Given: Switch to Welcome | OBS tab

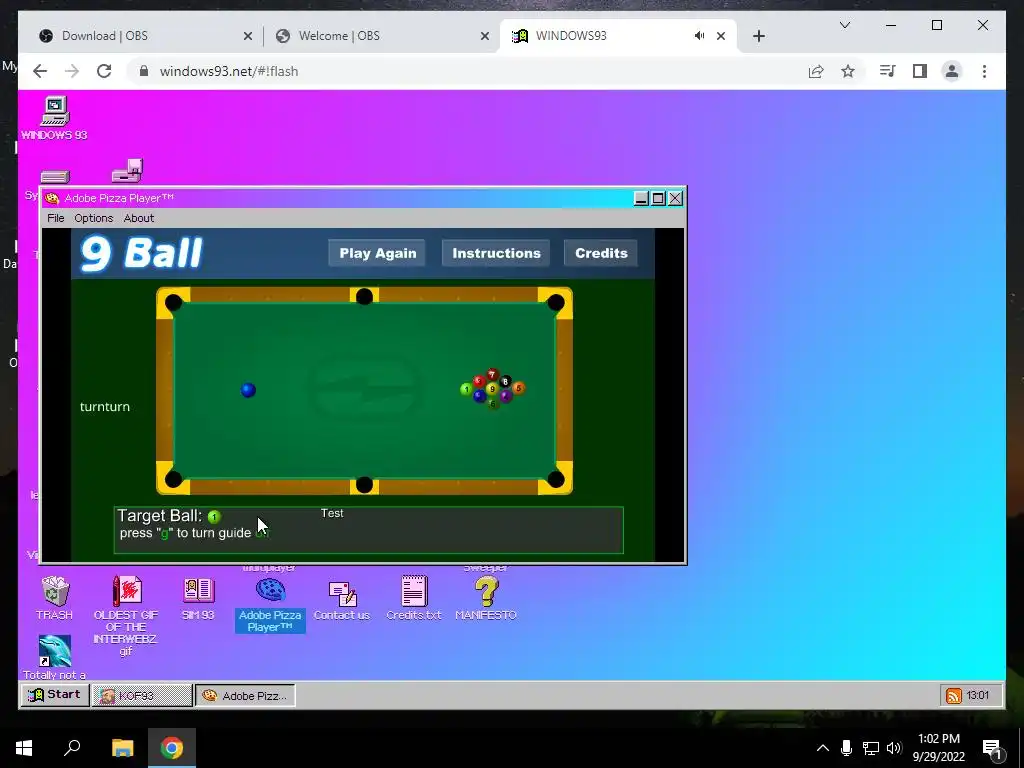Looking at the screenshot, I should [380, 36].
